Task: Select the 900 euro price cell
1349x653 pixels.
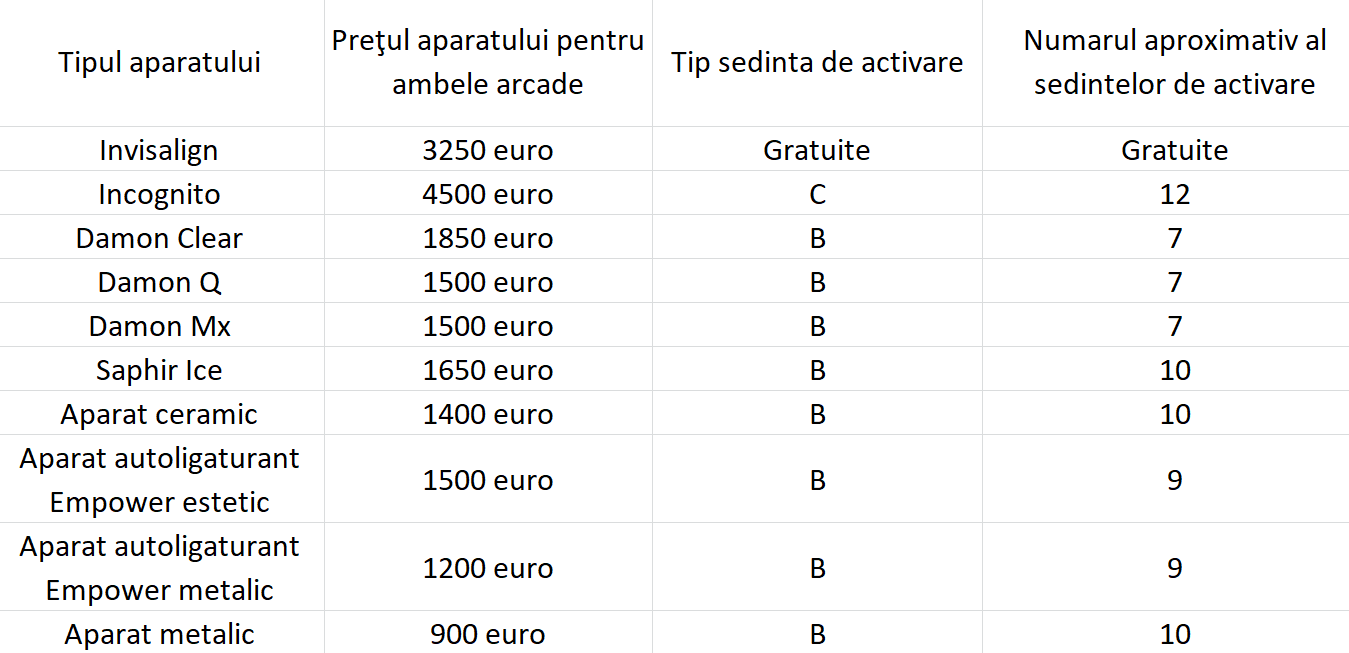Action: coord(488,634)
